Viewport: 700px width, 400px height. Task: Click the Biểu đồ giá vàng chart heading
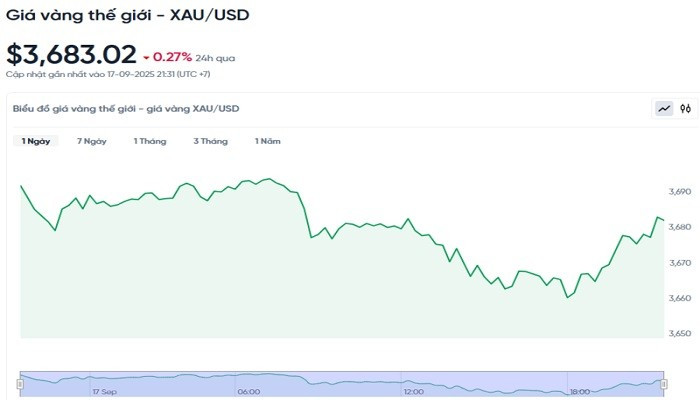tap(126, 108)
